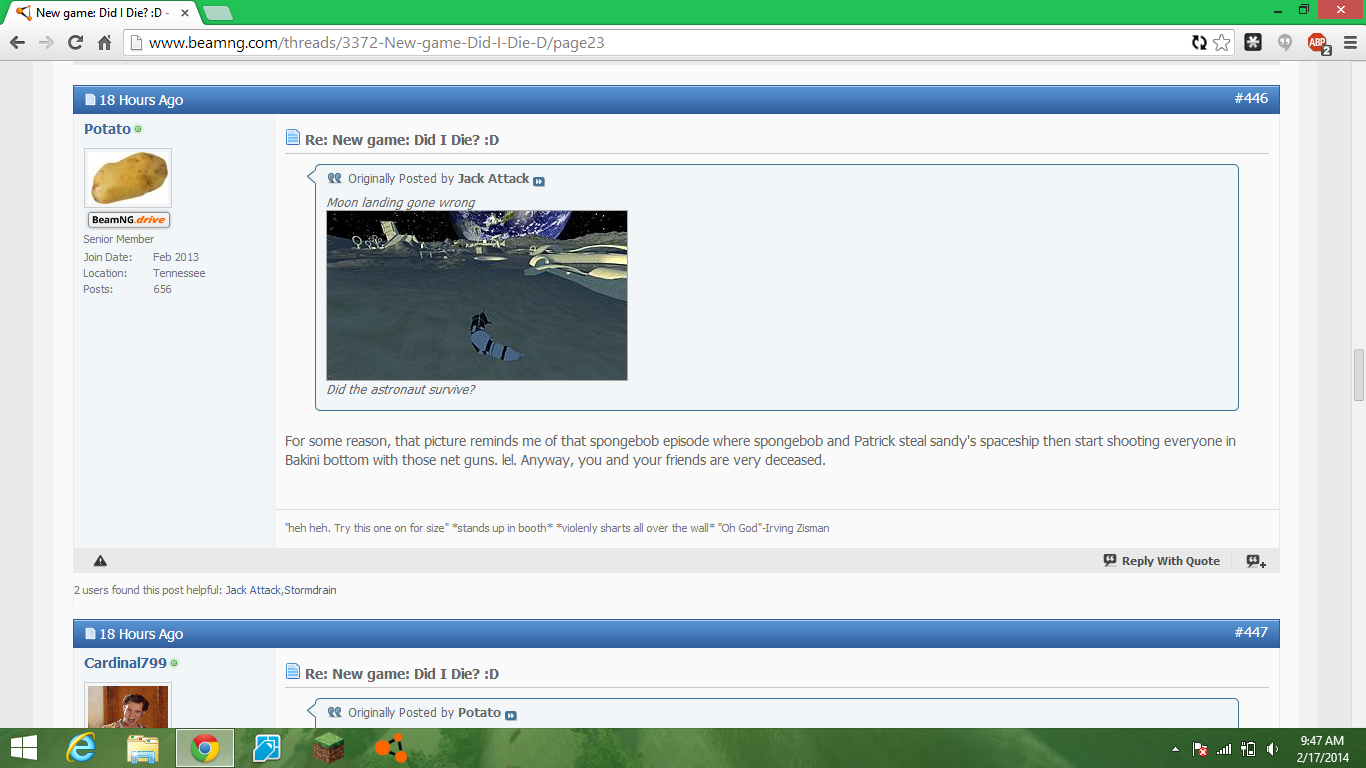Click Cardinal799's avatar image
This screenshot has width=1366, height=768.
coord(128,705)
